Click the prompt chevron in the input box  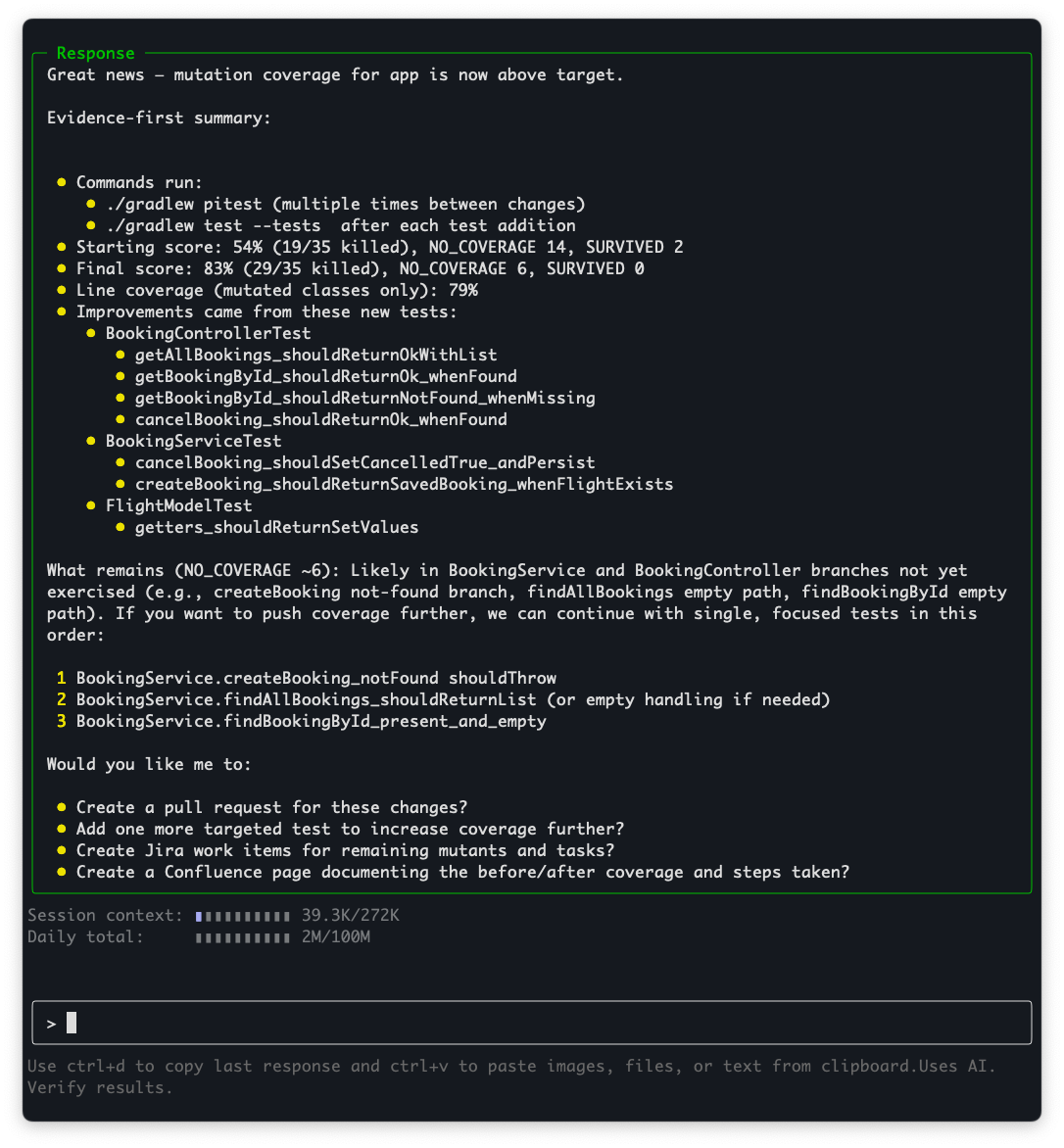[x=52, y=1024]
